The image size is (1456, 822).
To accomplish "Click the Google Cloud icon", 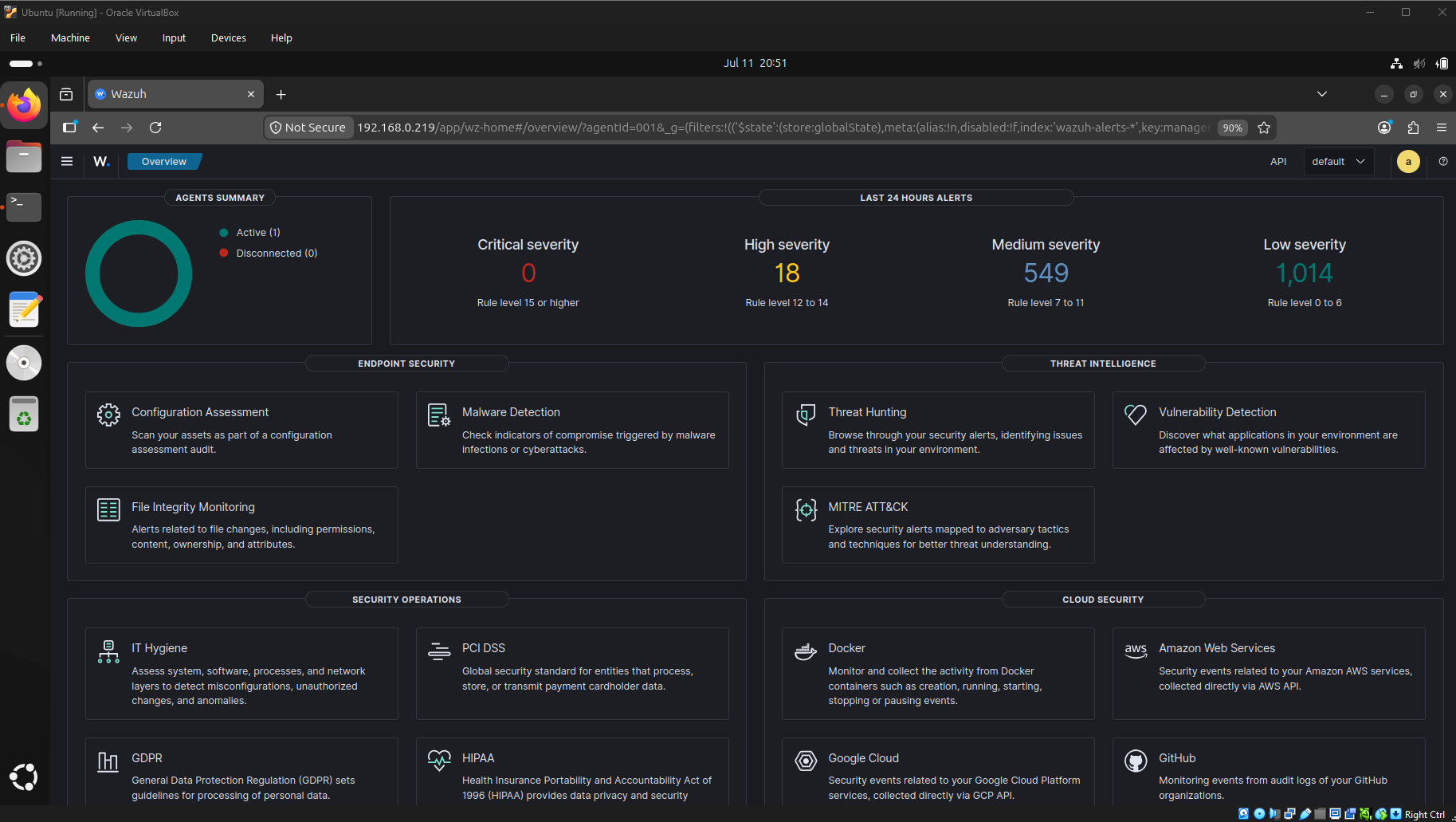I will 806,761.
